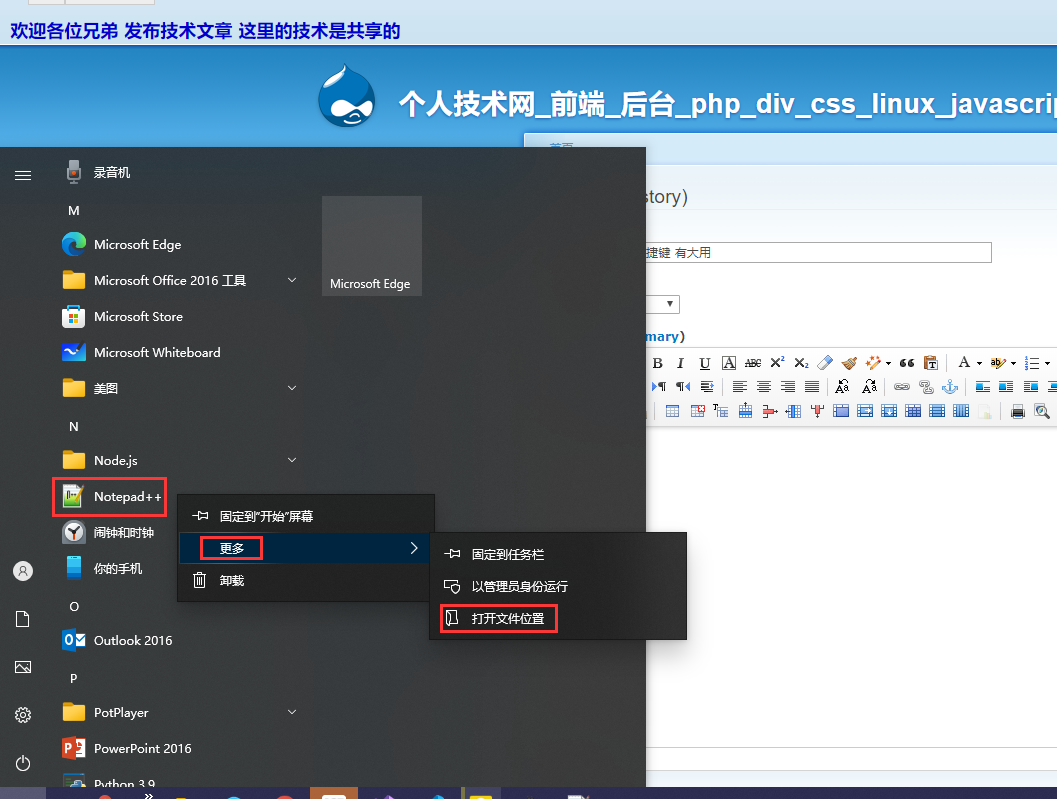Screen dimensions: 1057x799
Task: Click 打开文件位置 in the submenu
Action: pos(558,618)
